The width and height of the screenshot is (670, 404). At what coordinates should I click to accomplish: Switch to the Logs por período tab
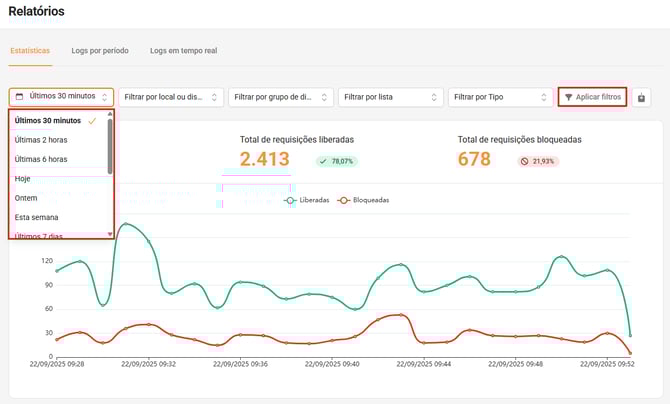100,50
